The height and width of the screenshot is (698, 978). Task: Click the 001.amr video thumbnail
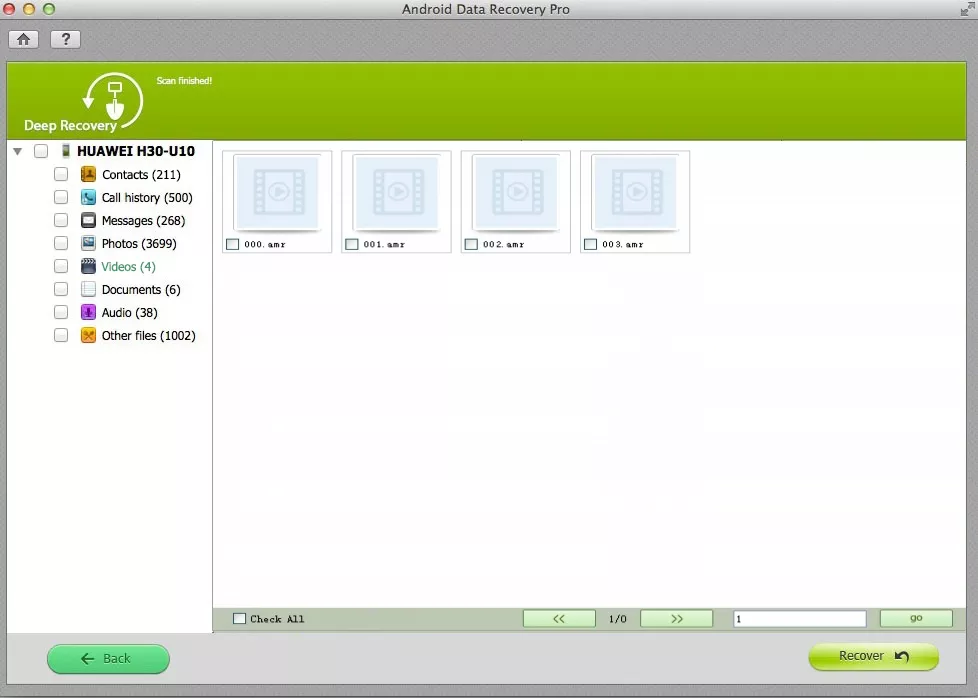397,192
